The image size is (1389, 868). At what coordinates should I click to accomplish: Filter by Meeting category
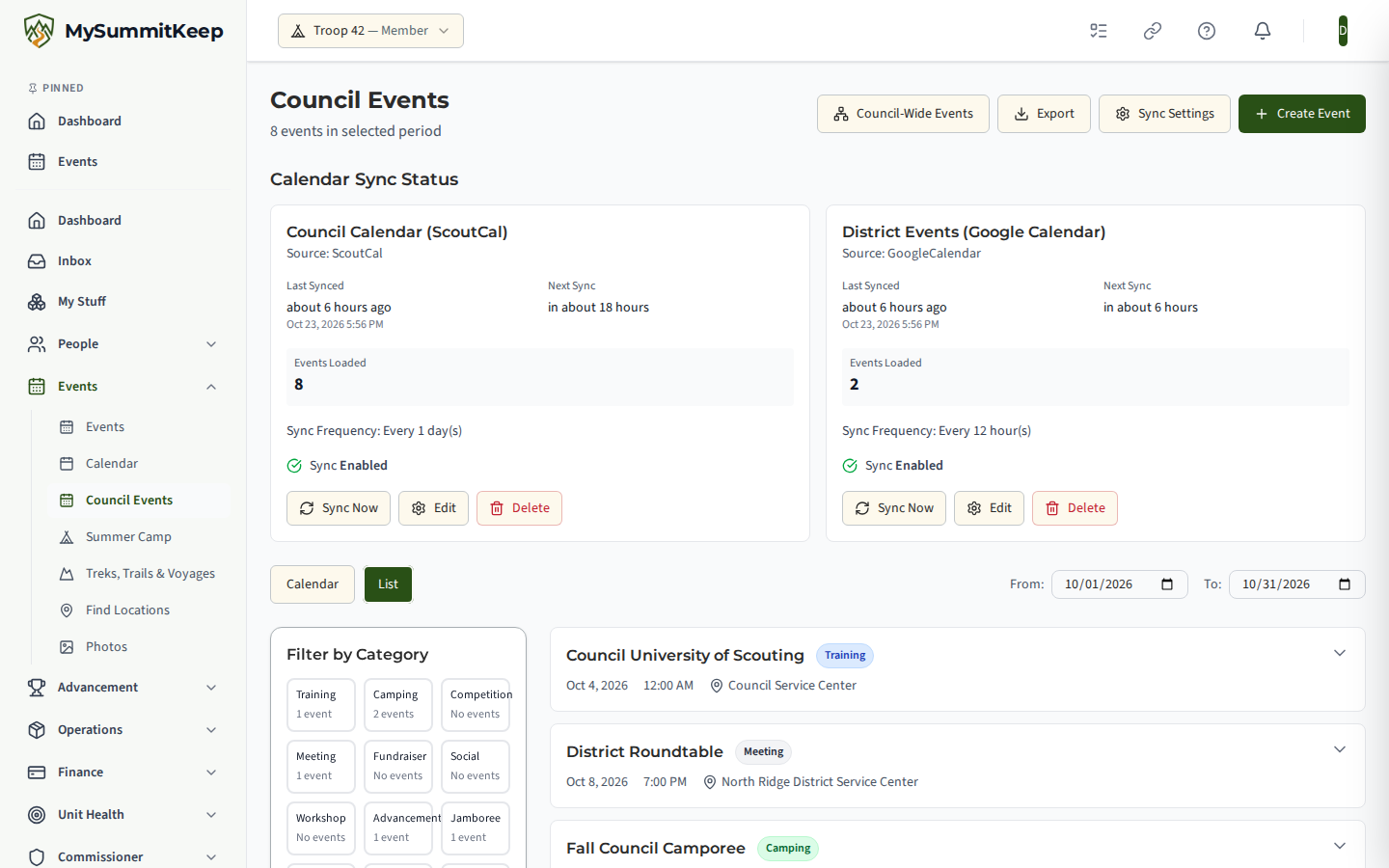pyautogui.click(x=321, y=767)
